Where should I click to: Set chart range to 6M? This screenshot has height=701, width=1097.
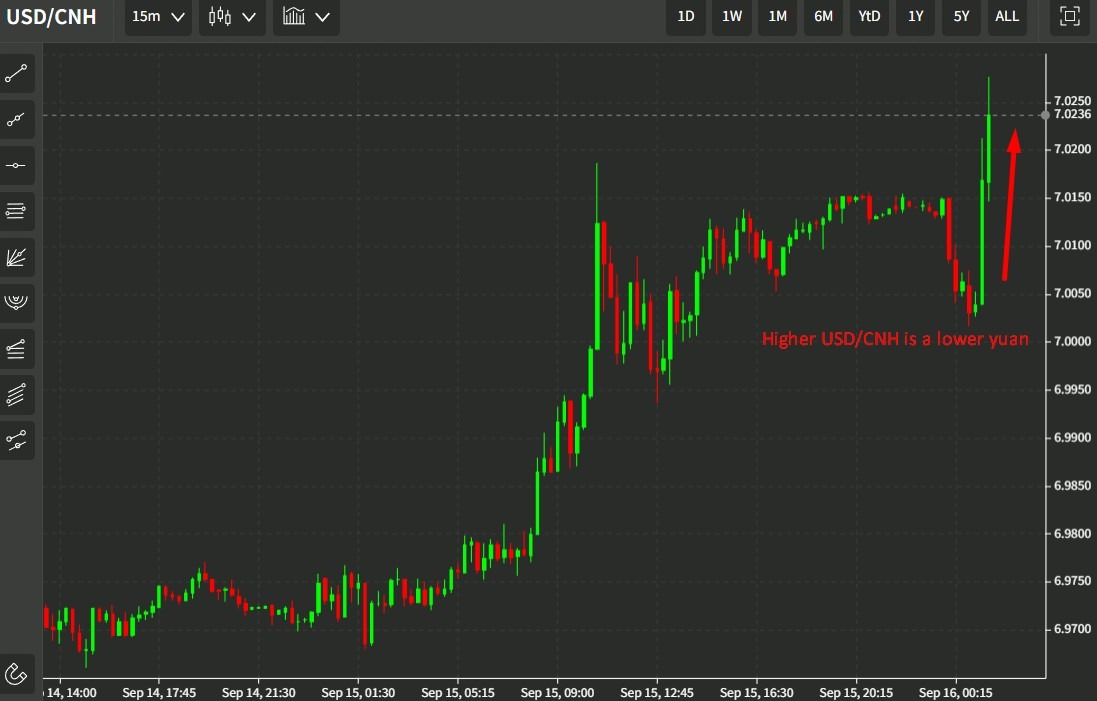823,17
